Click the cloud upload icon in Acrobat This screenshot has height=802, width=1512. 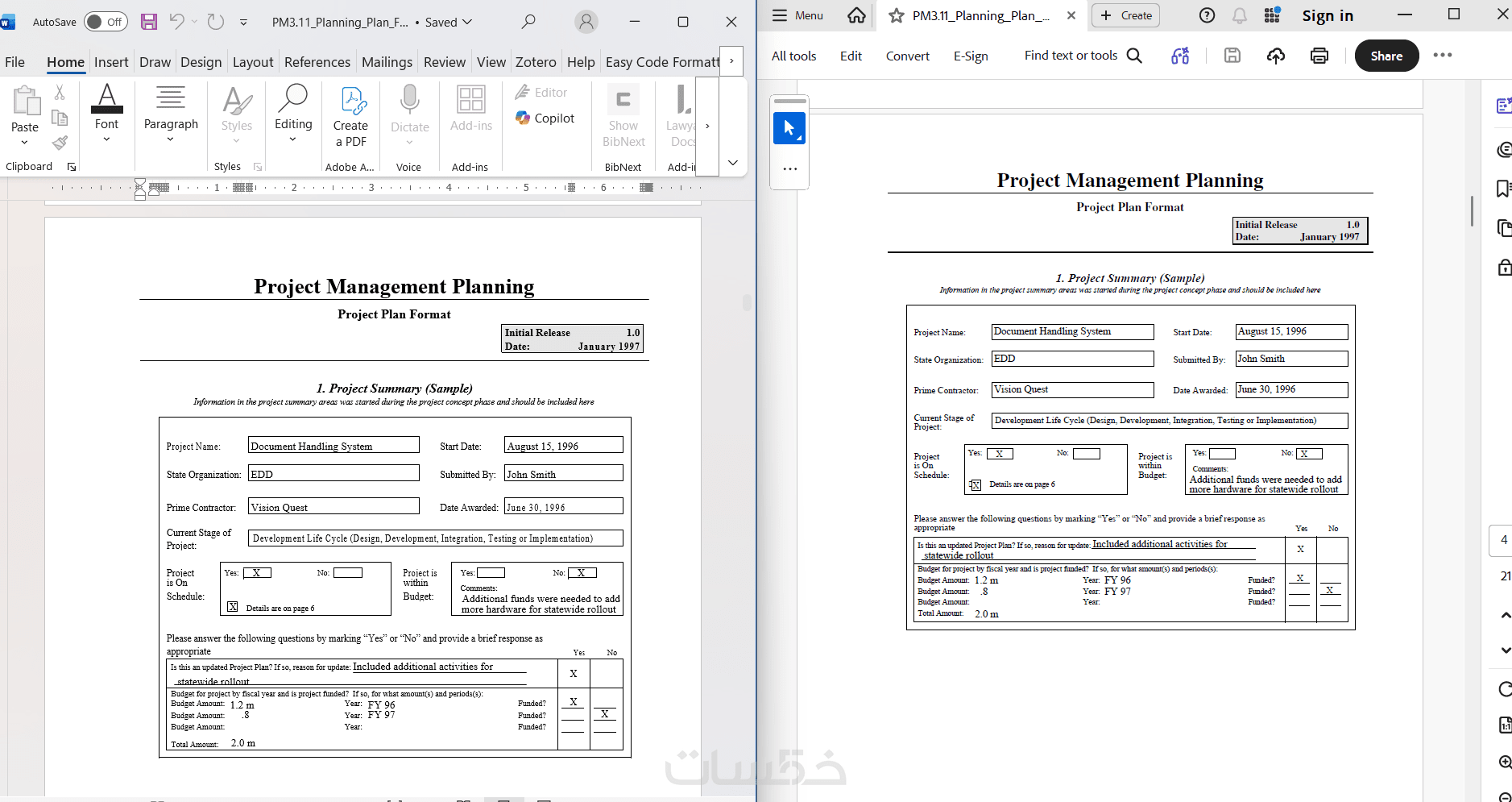(x=1276, y=56)
